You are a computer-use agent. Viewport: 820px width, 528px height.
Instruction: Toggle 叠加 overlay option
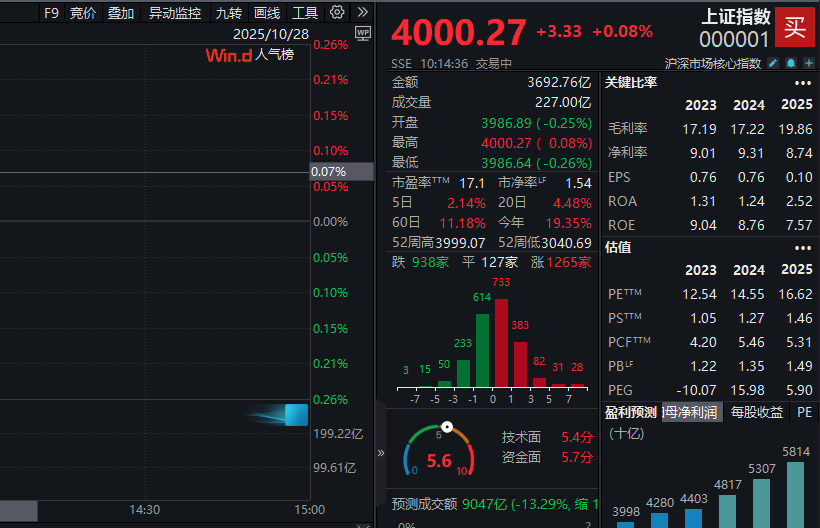121,13
